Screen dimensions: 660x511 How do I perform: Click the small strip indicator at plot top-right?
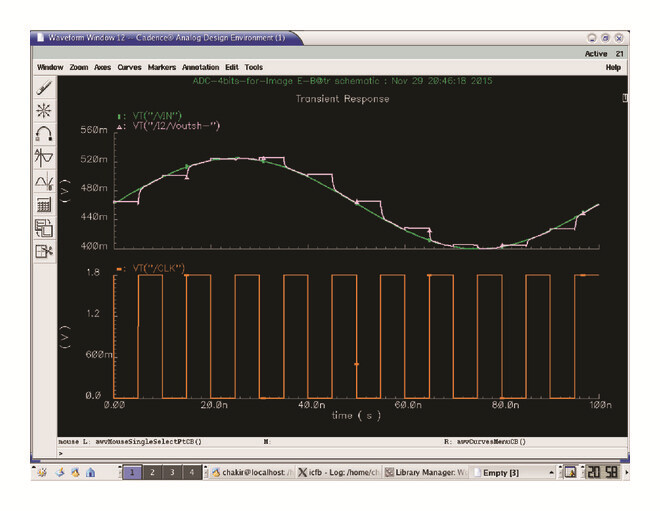click(625, 98)
